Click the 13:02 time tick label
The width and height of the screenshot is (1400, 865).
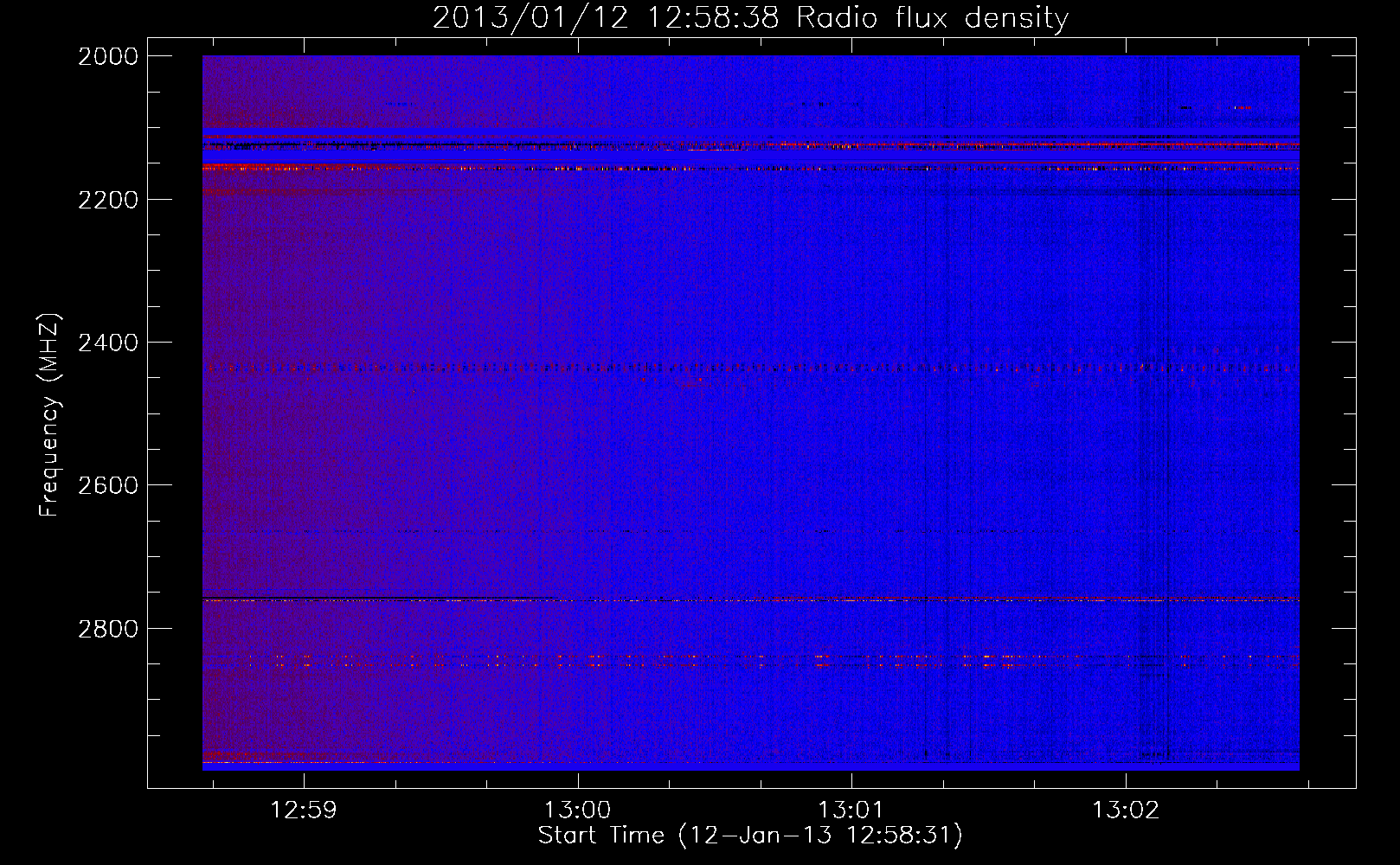[1125, 811]
